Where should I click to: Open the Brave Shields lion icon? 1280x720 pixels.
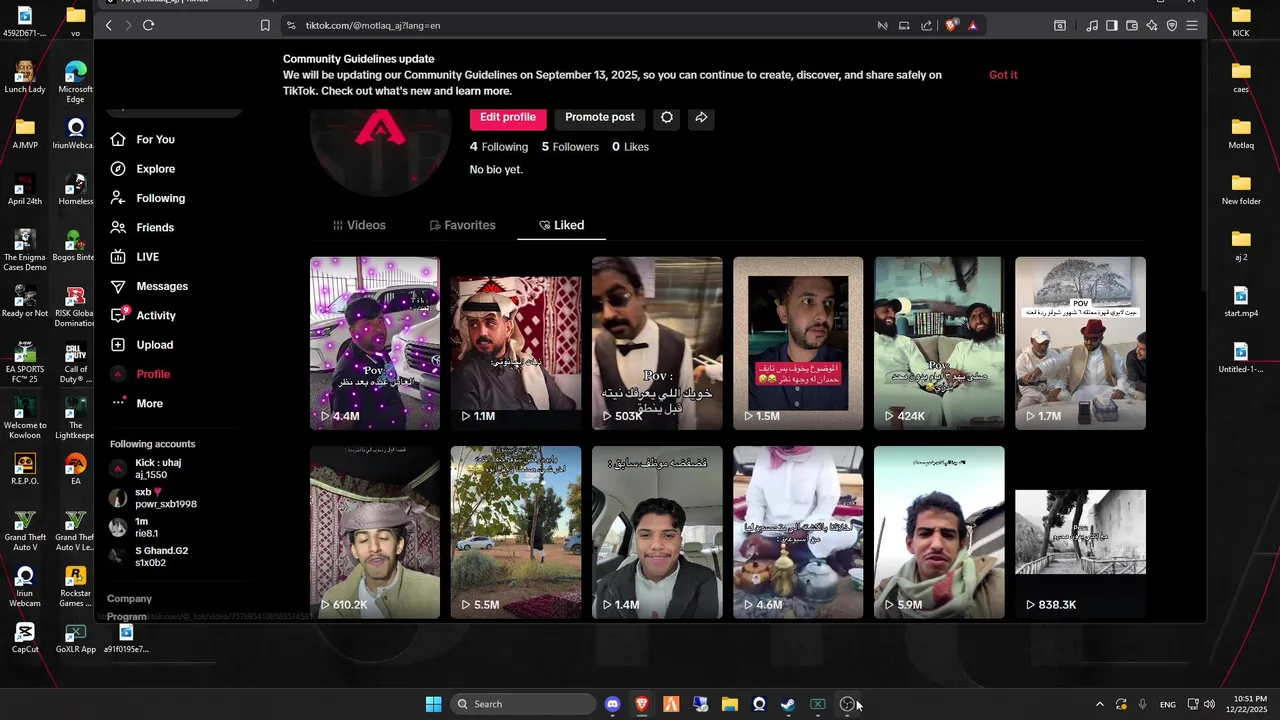951,25
